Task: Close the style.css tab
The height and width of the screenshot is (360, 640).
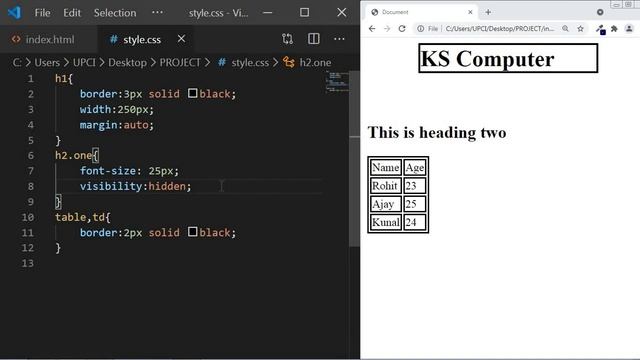Action: [x=181, y=39]
